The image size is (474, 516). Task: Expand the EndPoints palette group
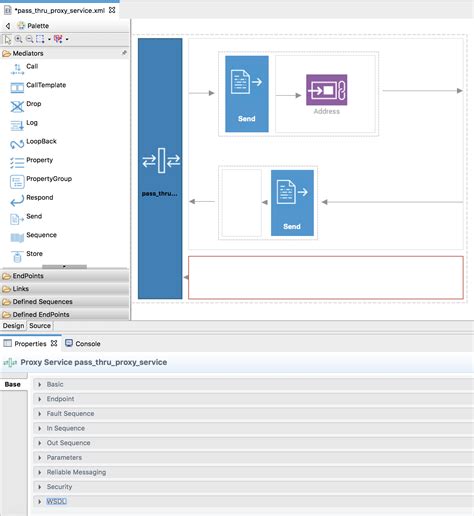coord(64,276)
